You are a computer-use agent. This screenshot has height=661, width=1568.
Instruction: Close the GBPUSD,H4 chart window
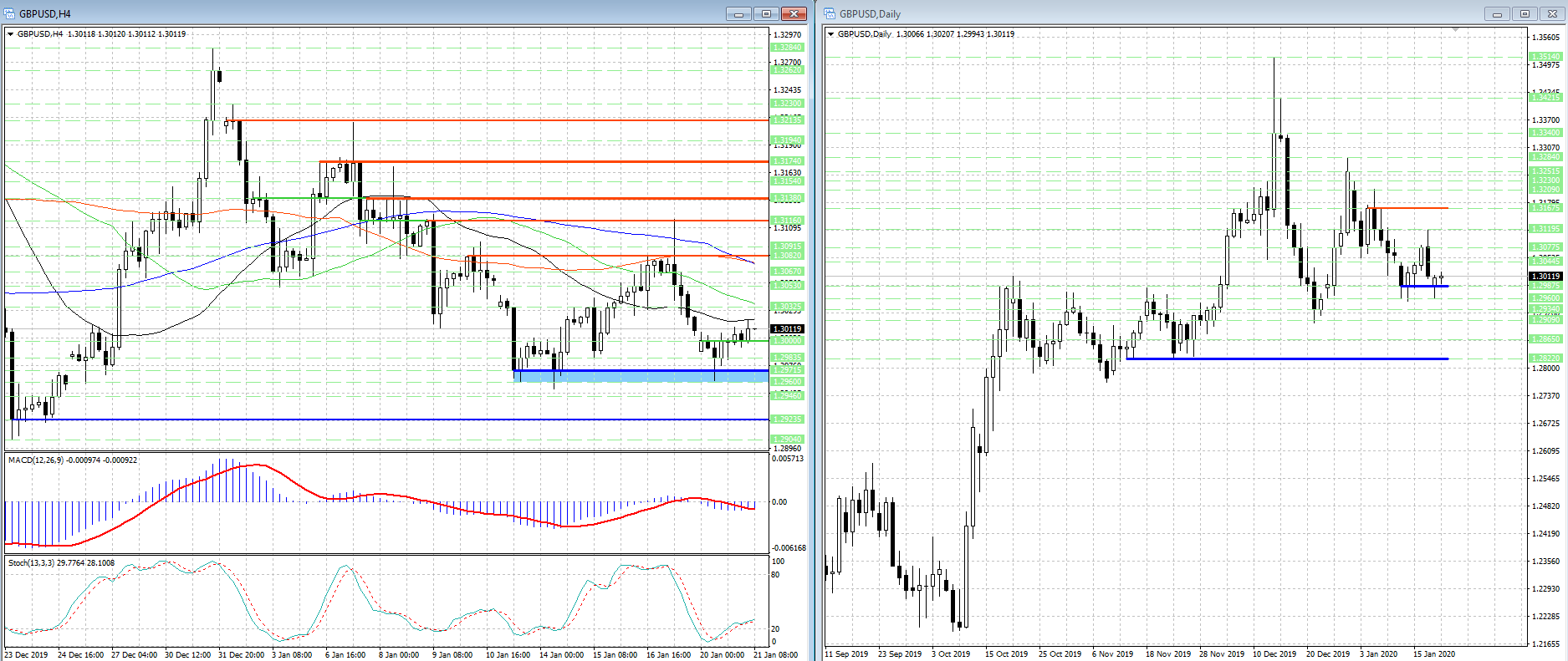click(x=794, y=13)
